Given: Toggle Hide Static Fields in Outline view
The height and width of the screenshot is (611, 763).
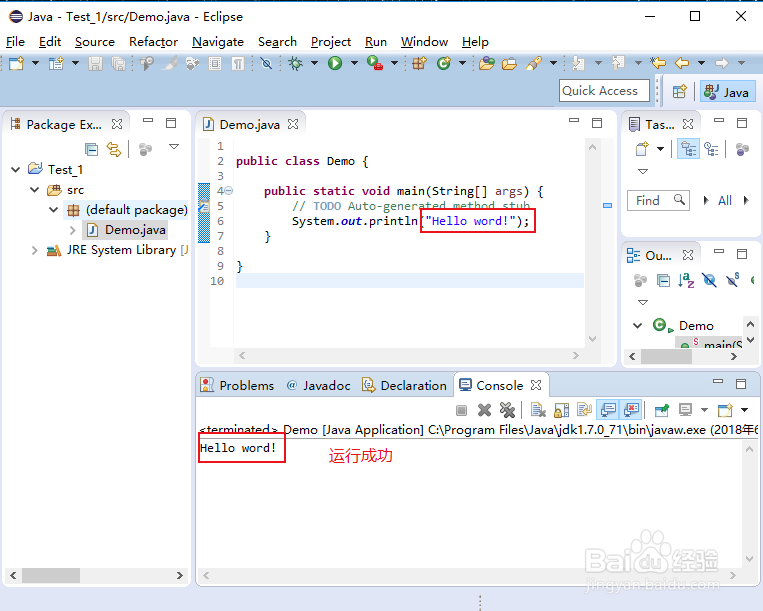Looking at the screenshot, I should point(733,280).
